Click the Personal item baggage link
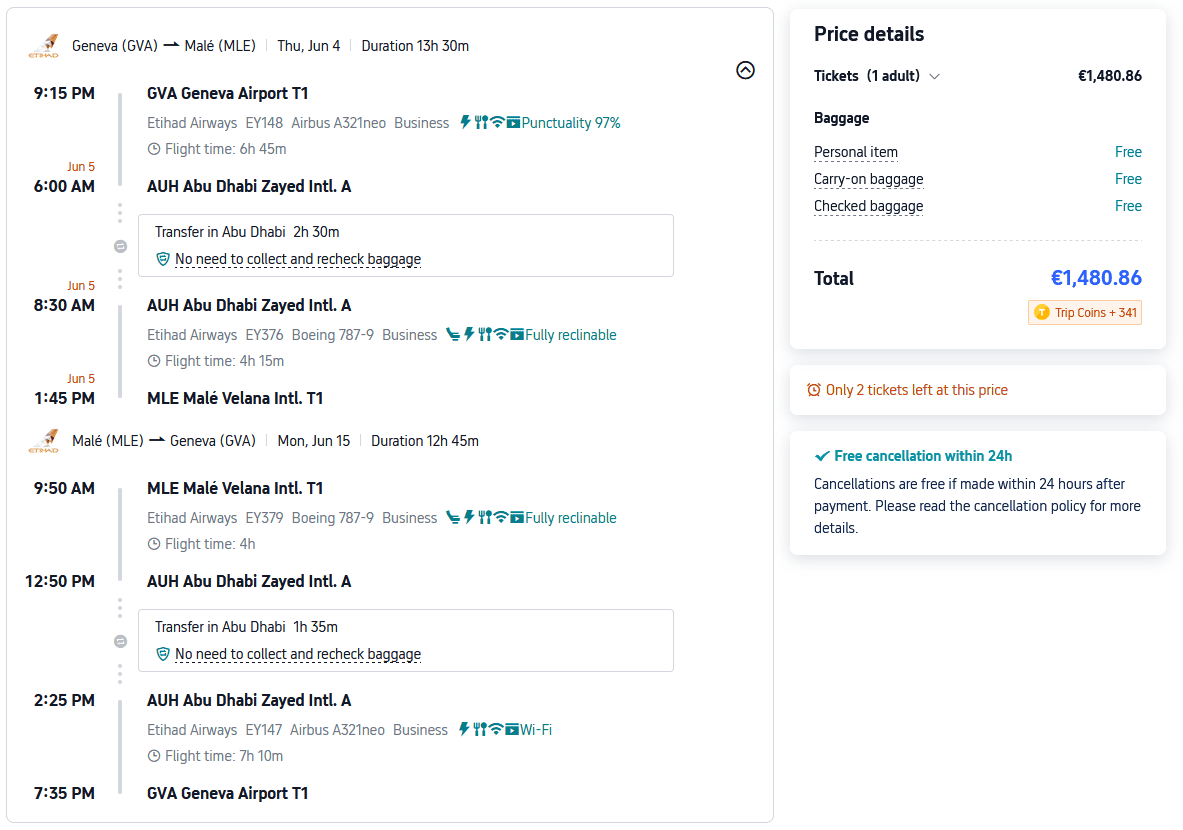The height and width of the screenshot is (830, 1183). 856,153
